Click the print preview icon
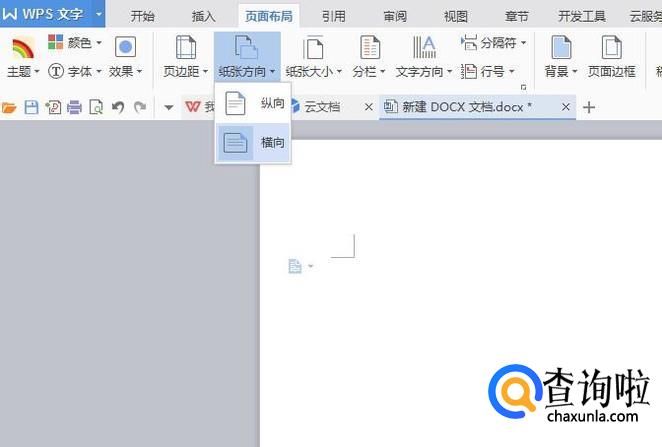Viewport: 662px width, 447px height. click(96, 108)
